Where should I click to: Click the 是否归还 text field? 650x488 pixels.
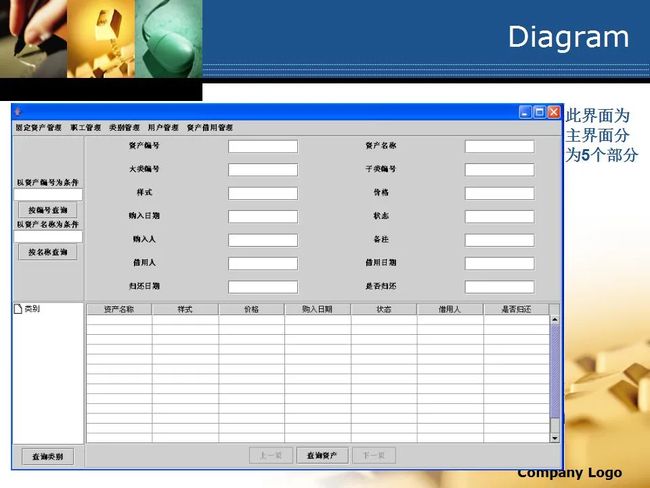[500, 287]
